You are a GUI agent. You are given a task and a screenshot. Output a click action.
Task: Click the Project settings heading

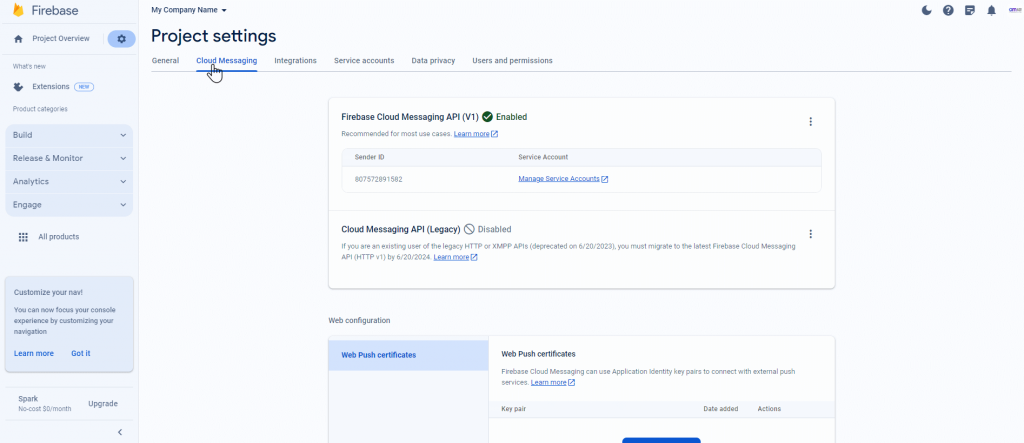(x=214, y=36)
